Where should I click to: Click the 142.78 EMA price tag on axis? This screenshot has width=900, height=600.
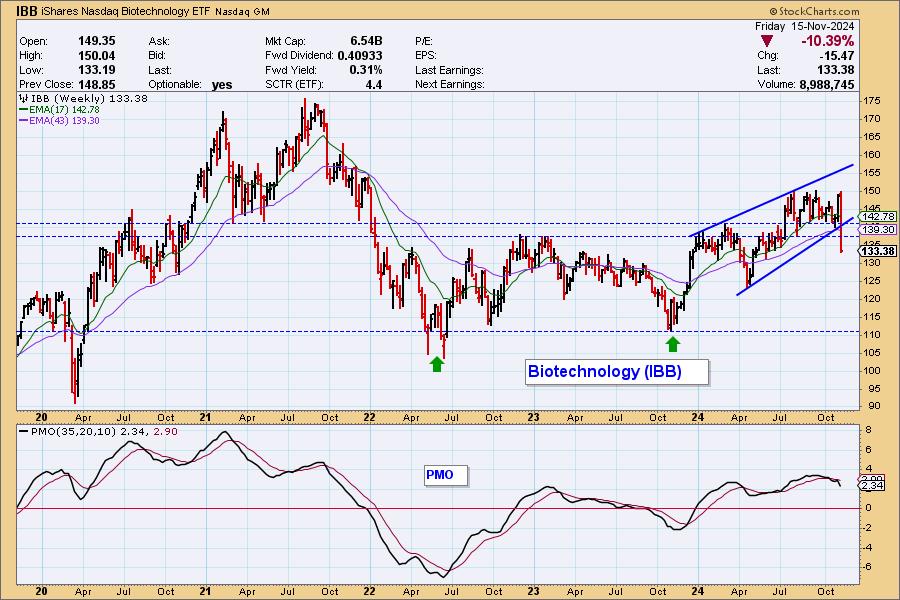click(x=878, y=216)
